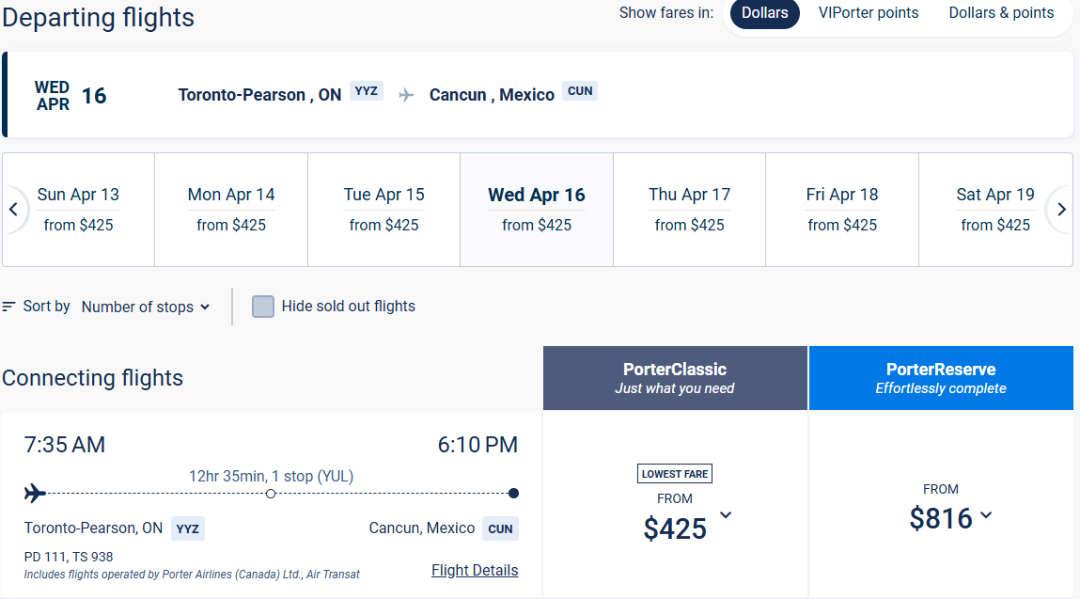Click the PorterClassic column header
The height and width of the screenshot is (599, 1080).
click(675, 378)
